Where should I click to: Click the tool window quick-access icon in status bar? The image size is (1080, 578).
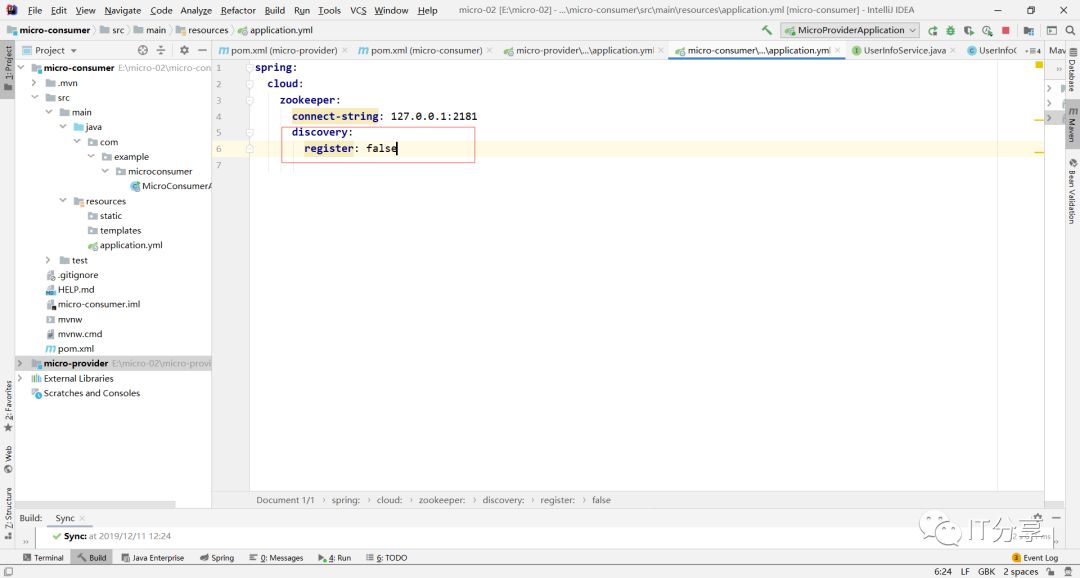8,571
